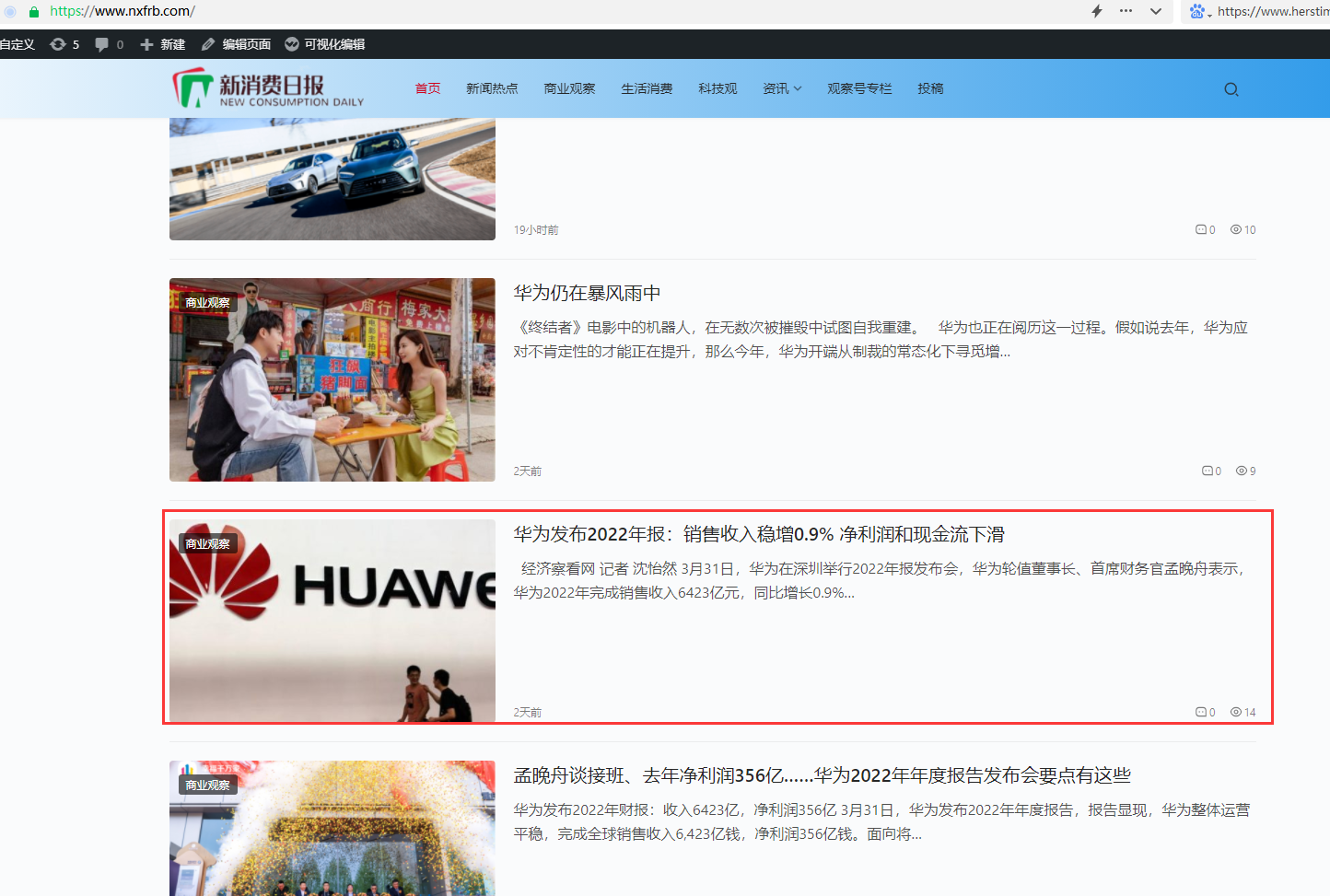The height and width of the screenshot is (896, 1330).
Task: Click the 商业观察 tag on street-food thumbnail
Action: [207, 302]
